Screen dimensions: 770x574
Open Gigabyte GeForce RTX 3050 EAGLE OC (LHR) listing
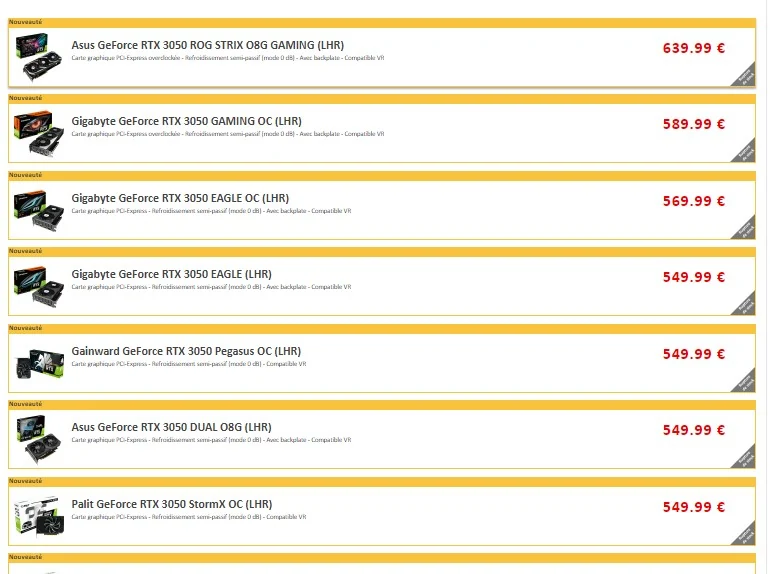coord(180,198)
